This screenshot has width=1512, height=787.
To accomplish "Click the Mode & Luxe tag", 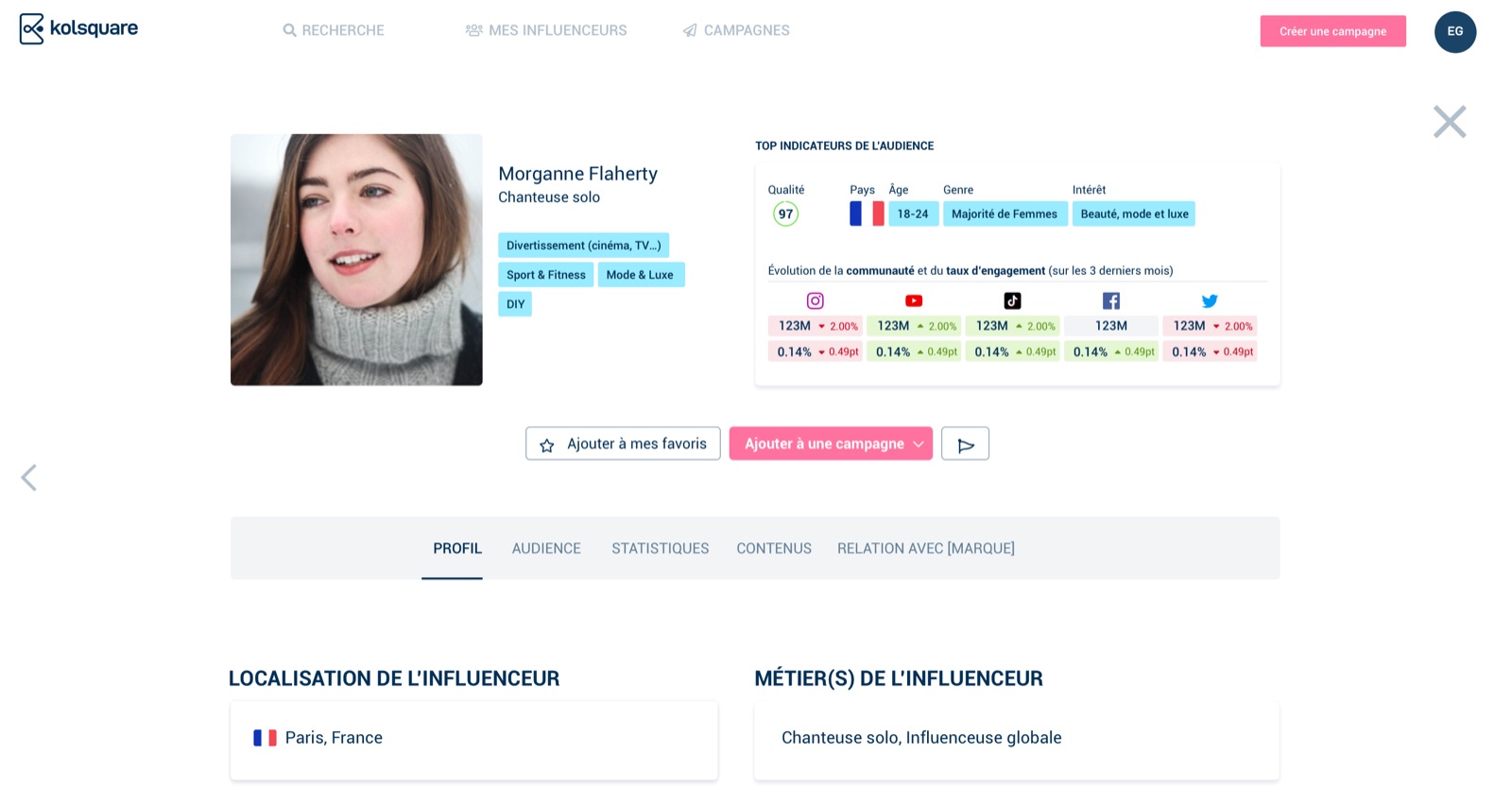I will point(641,275).
